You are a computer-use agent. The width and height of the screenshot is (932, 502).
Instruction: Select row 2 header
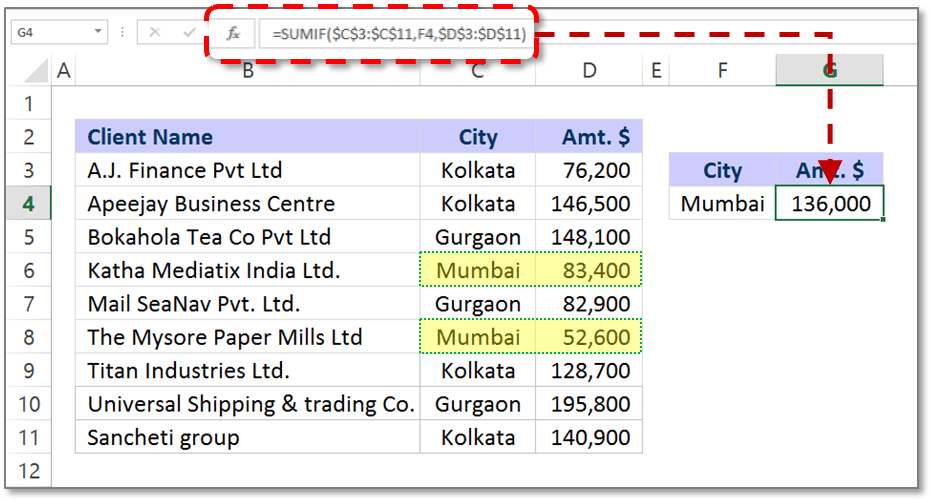click(29, 137)
